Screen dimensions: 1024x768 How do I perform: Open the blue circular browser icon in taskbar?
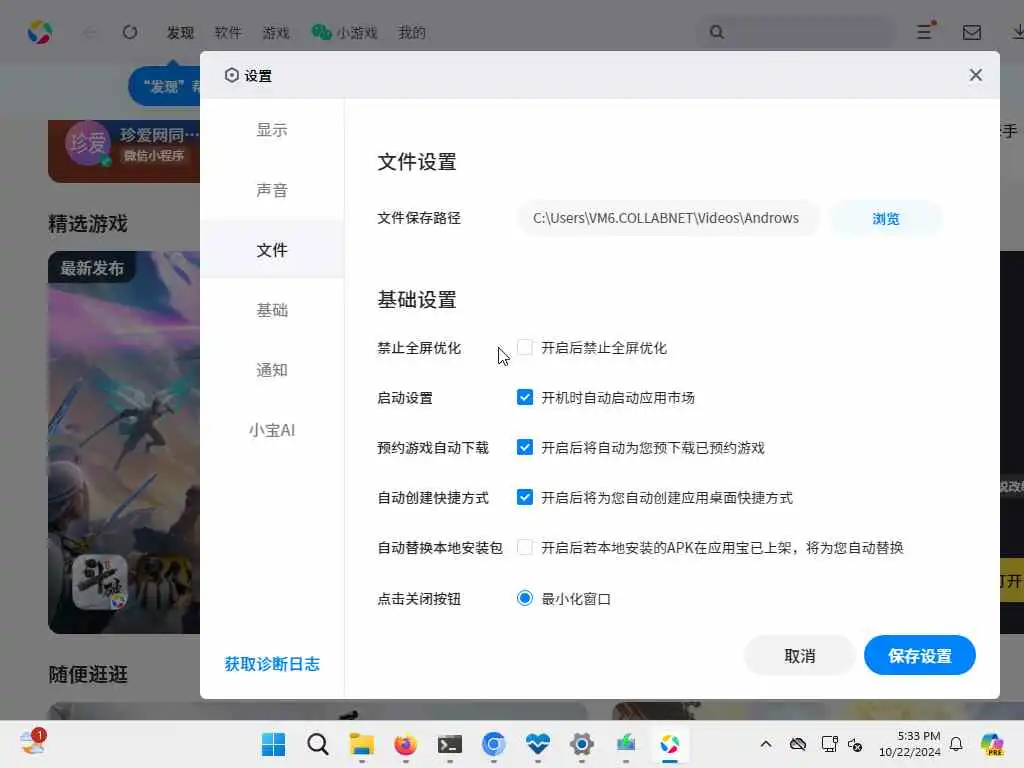coord(494,744)
